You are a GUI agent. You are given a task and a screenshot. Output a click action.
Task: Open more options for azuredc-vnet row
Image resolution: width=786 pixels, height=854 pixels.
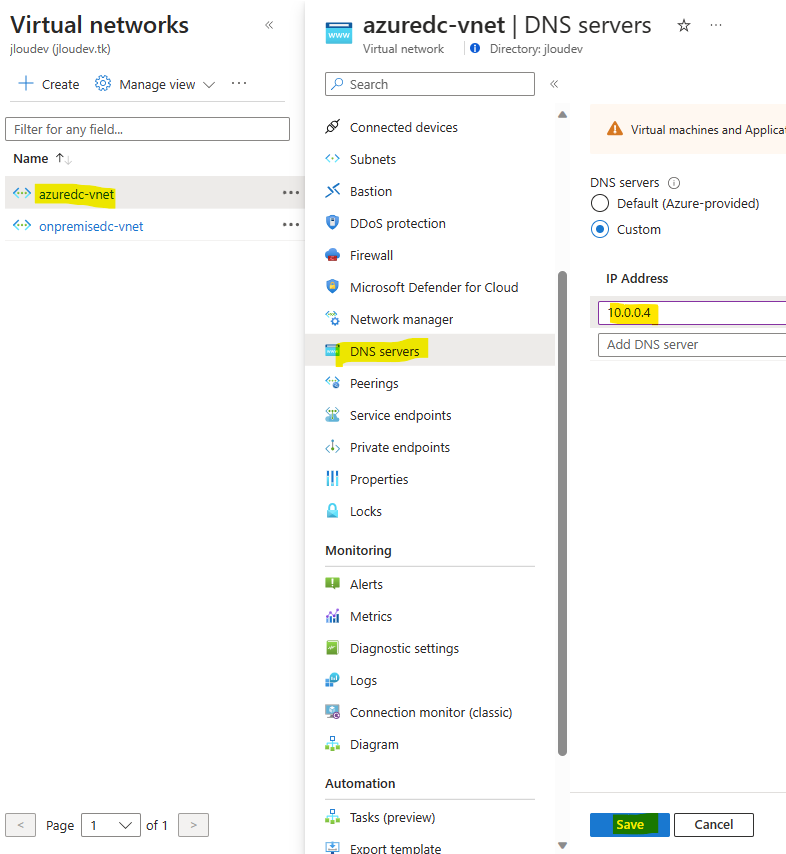291,193
